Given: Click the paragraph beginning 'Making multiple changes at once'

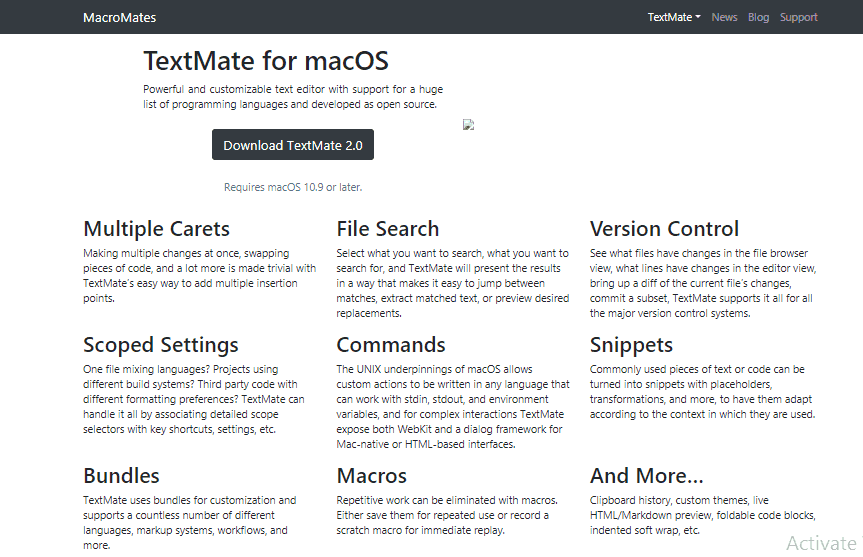Looking at the screenshot, I should coord(200,276).
